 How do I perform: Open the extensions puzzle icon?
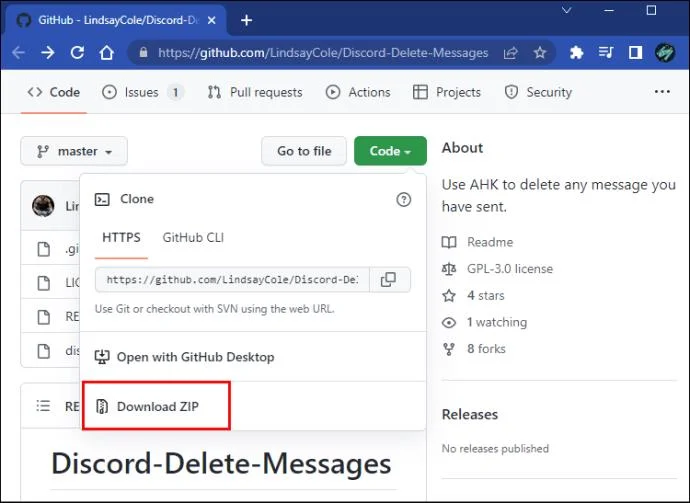pos(576,53)
